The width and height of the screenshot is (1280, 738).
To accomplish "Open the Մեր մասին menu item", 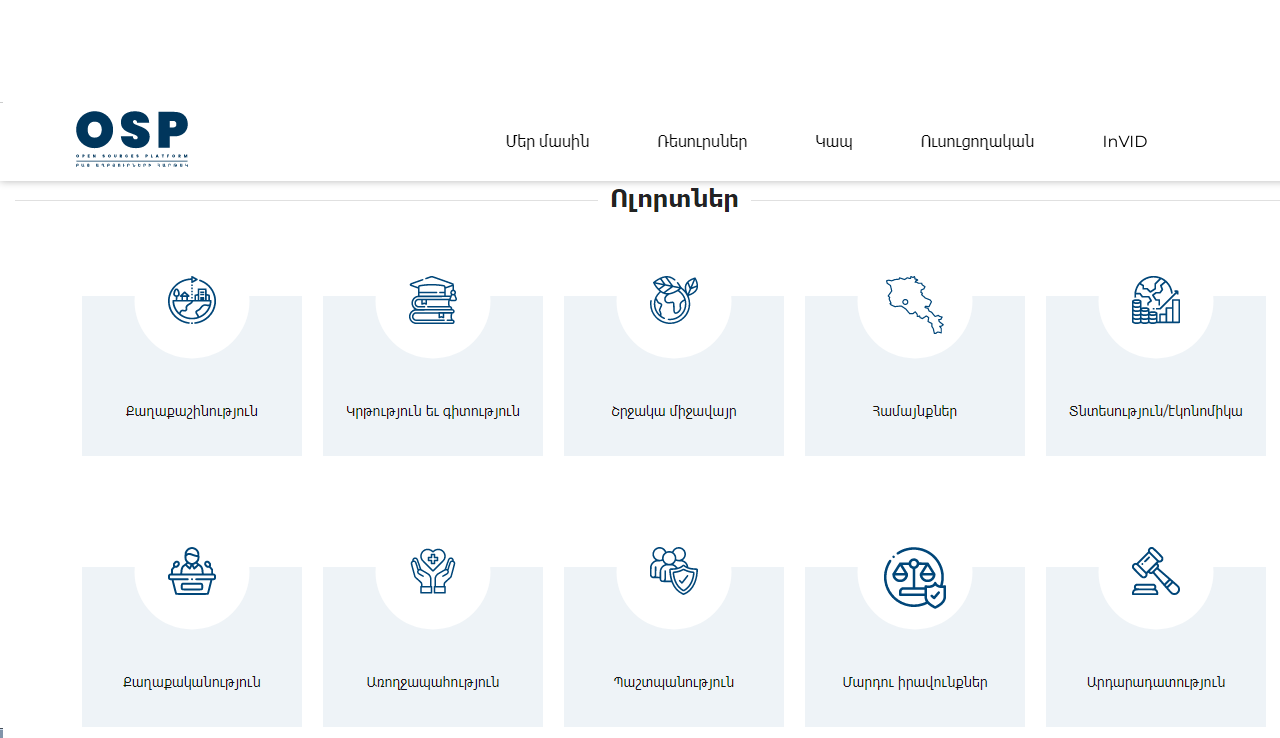I will coord(547,142).
